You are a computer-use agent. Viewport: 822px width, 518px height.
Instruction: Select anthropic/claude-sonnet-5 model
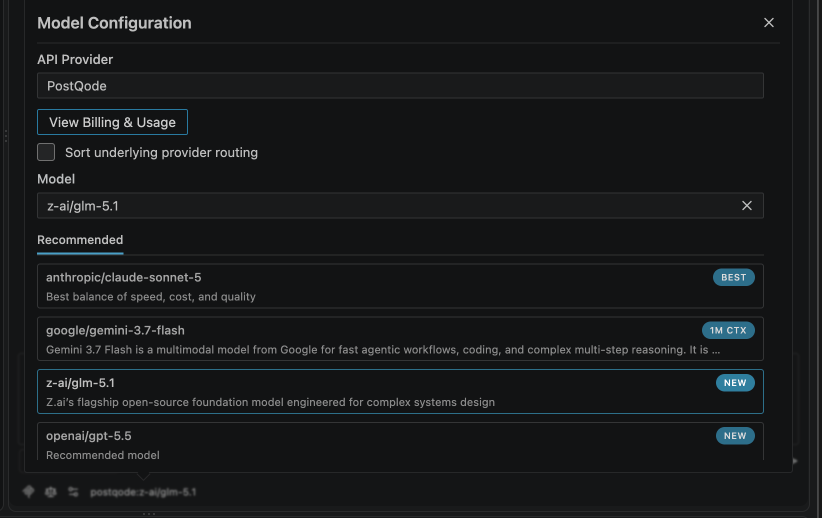coord(400,286)
